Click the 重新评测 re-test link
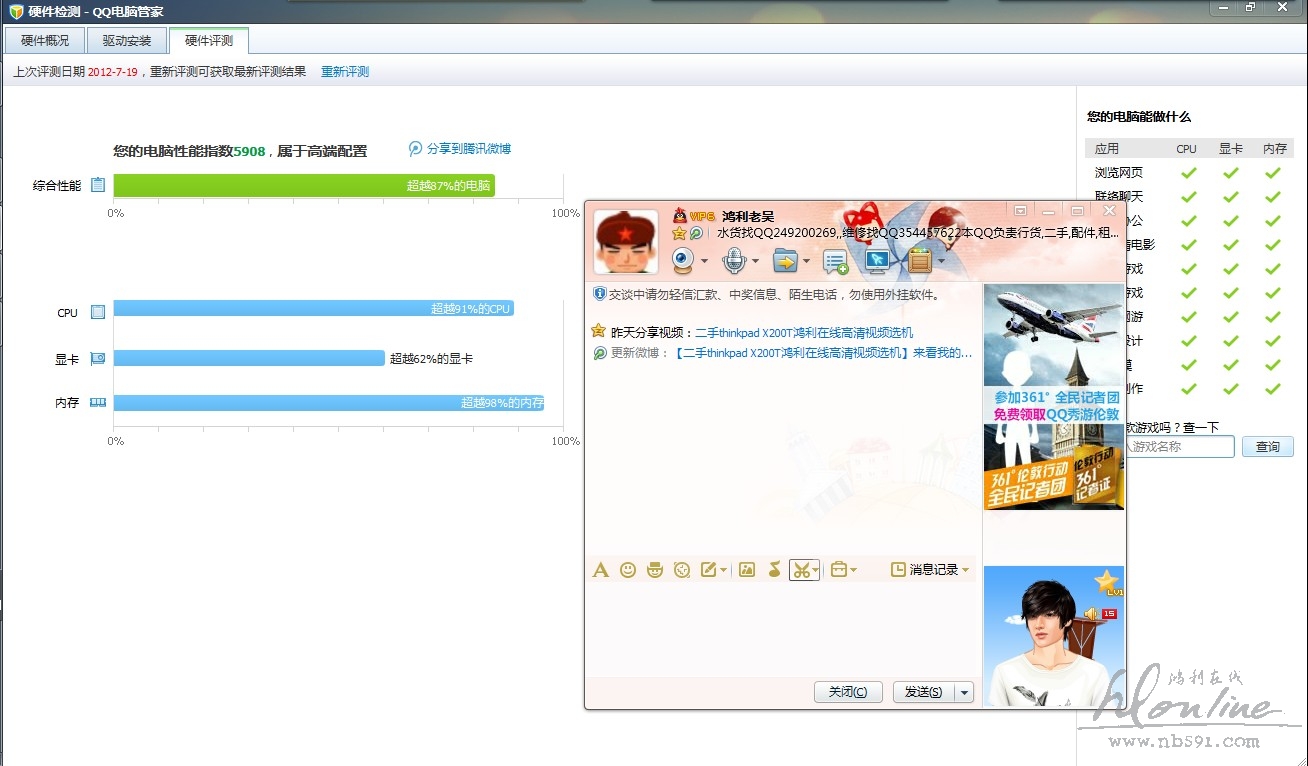This screenshot has width=1308, height=766. click(345, 72)
